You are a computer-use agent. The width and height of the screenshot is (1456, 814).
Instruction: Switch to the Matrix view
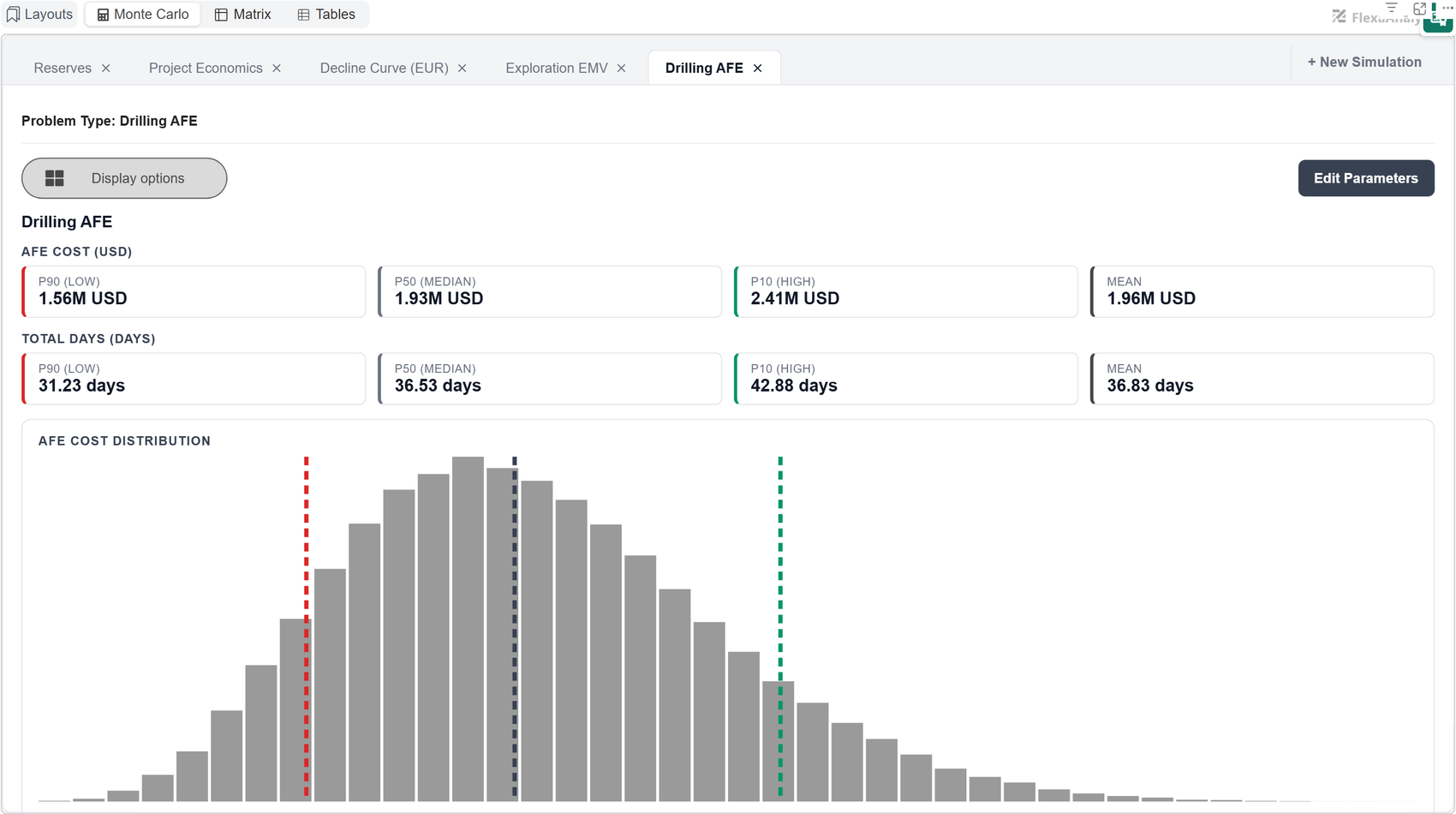243,15
